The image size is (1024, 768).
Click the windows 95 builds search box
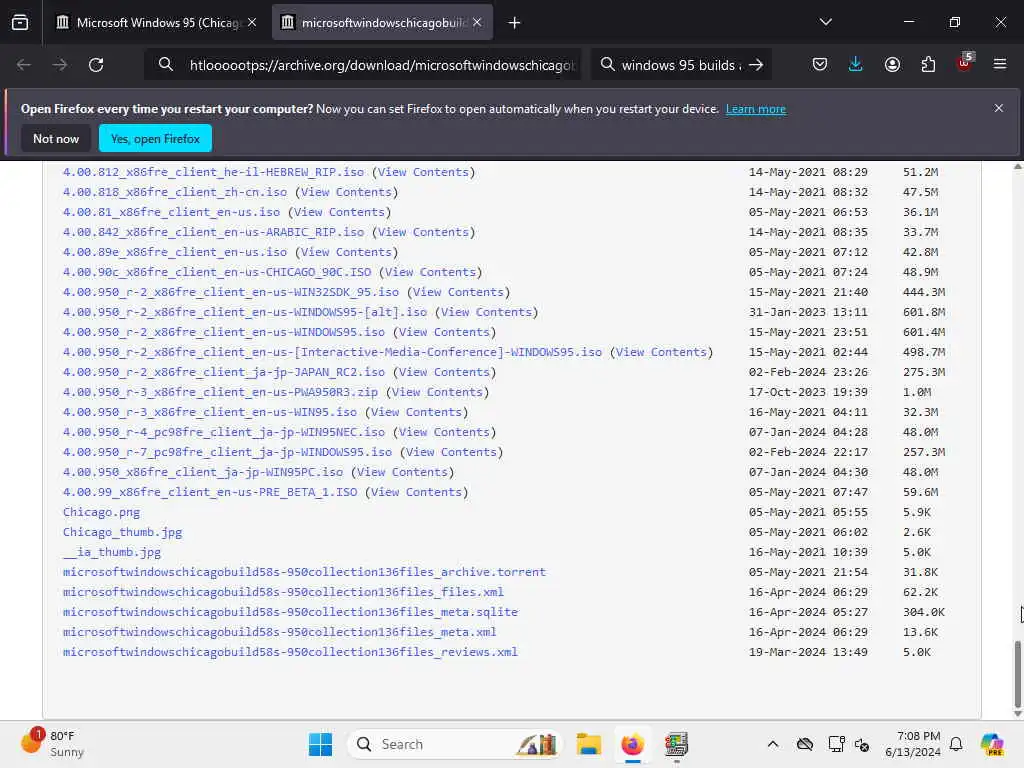coord(680,65)
